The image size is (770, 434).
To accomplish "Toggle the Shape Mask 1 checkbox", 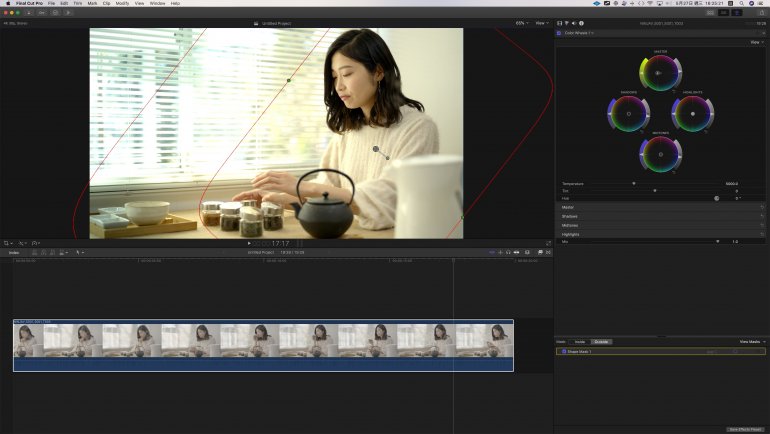I will [x=563, y=352].
